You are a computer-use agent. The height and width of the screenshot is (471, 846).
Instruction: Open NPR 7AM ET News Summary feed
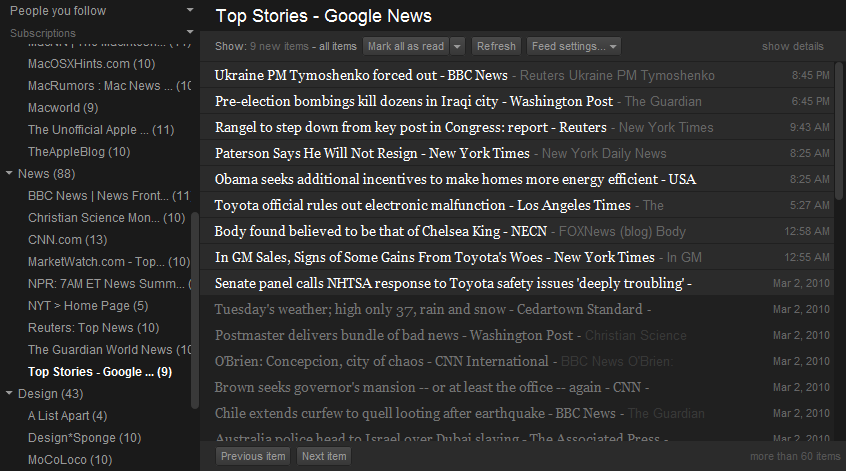[110, 284]
